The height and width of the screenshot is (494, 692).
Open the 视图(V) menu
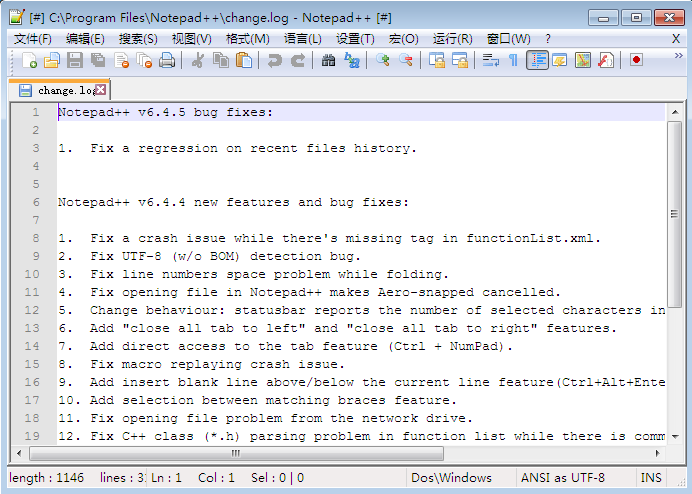[192, 39]
